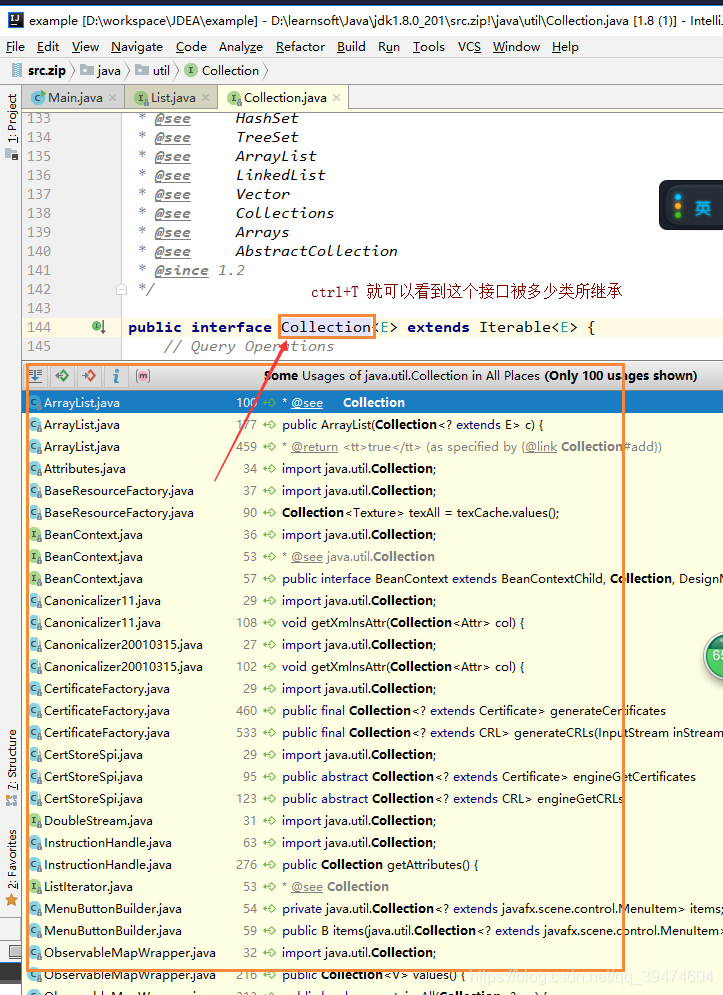
Task: Toggle the show write access filter
Action: tap(90, 376)
